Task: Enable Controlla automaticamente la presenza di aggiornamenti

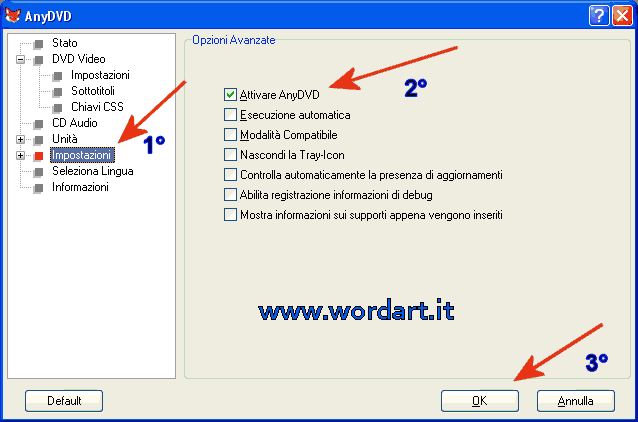Action: 230,175
